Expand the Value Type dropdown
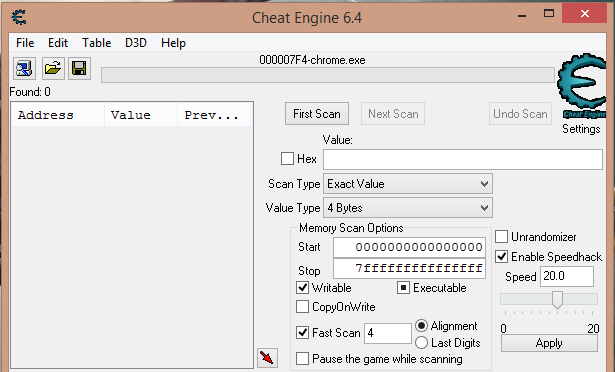 [x=408, y=208]
